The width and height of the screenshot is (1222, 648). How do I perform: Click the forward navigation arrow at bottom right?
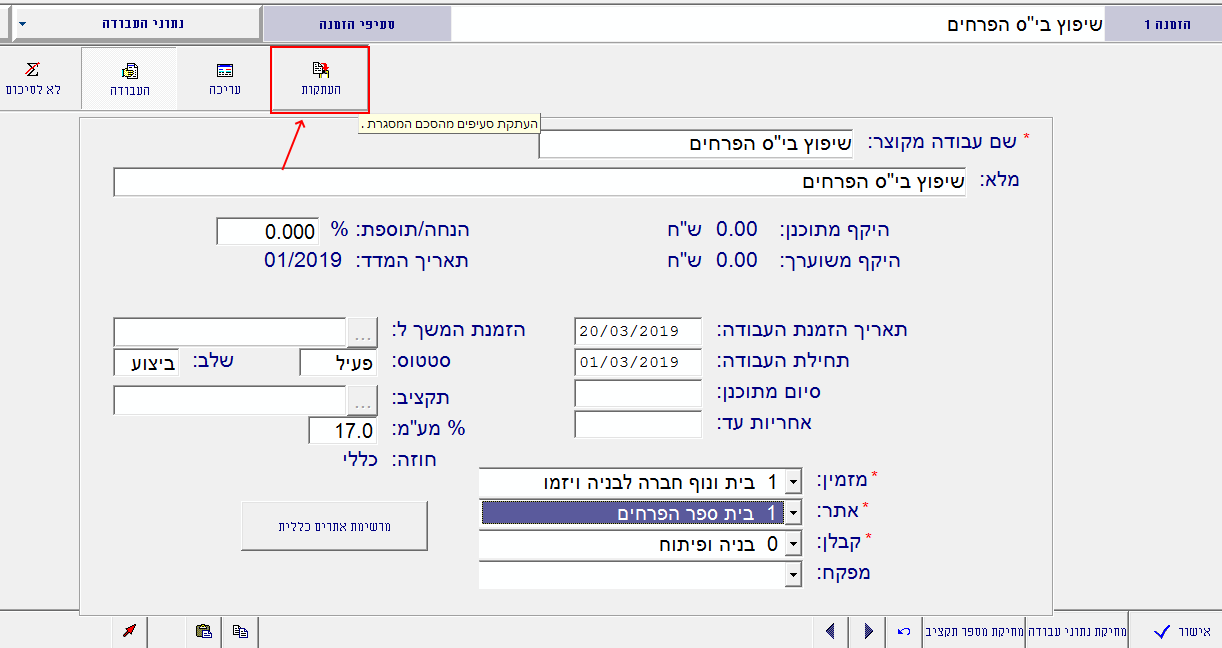click(x=868, y=630)
